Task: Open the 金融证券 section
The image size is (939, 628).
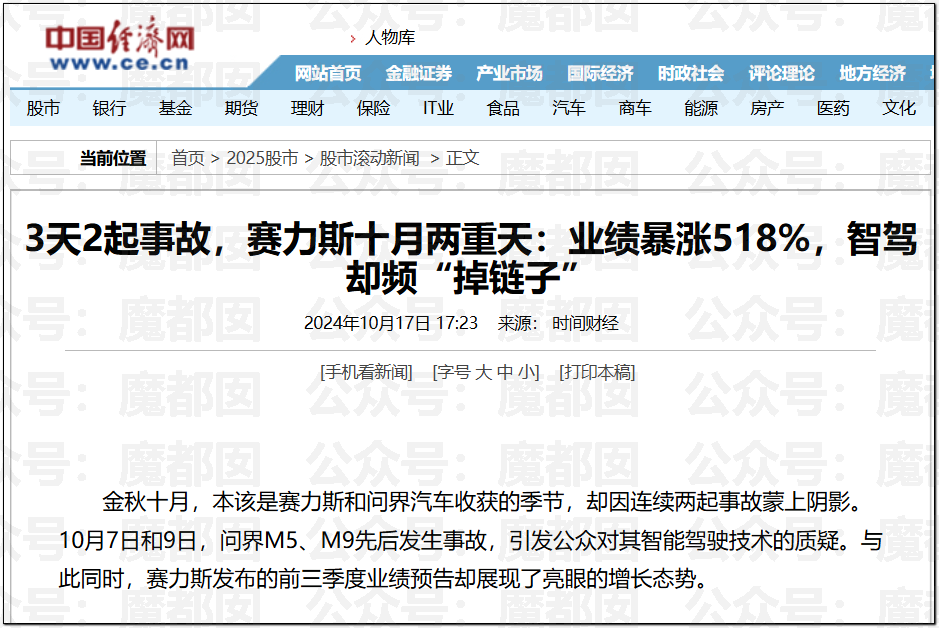Action: pyautogui.click(x=419, y=74)
